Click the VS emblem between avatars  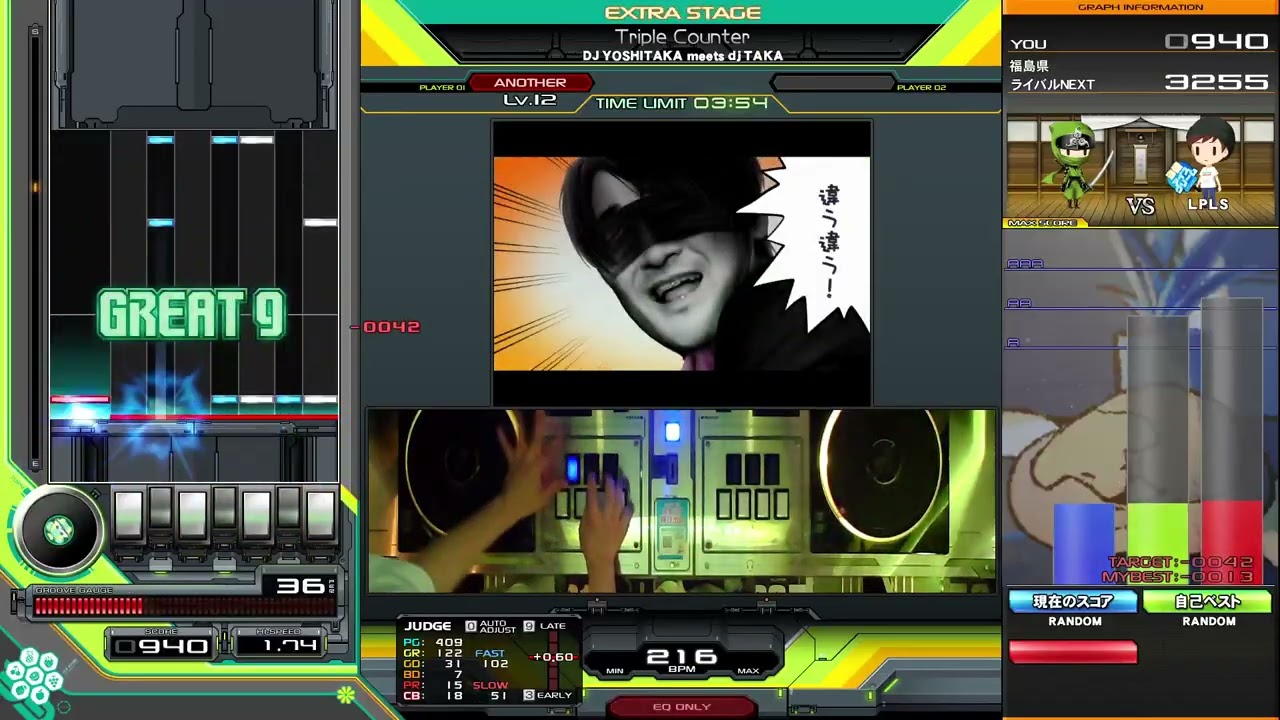(1141, 206)
